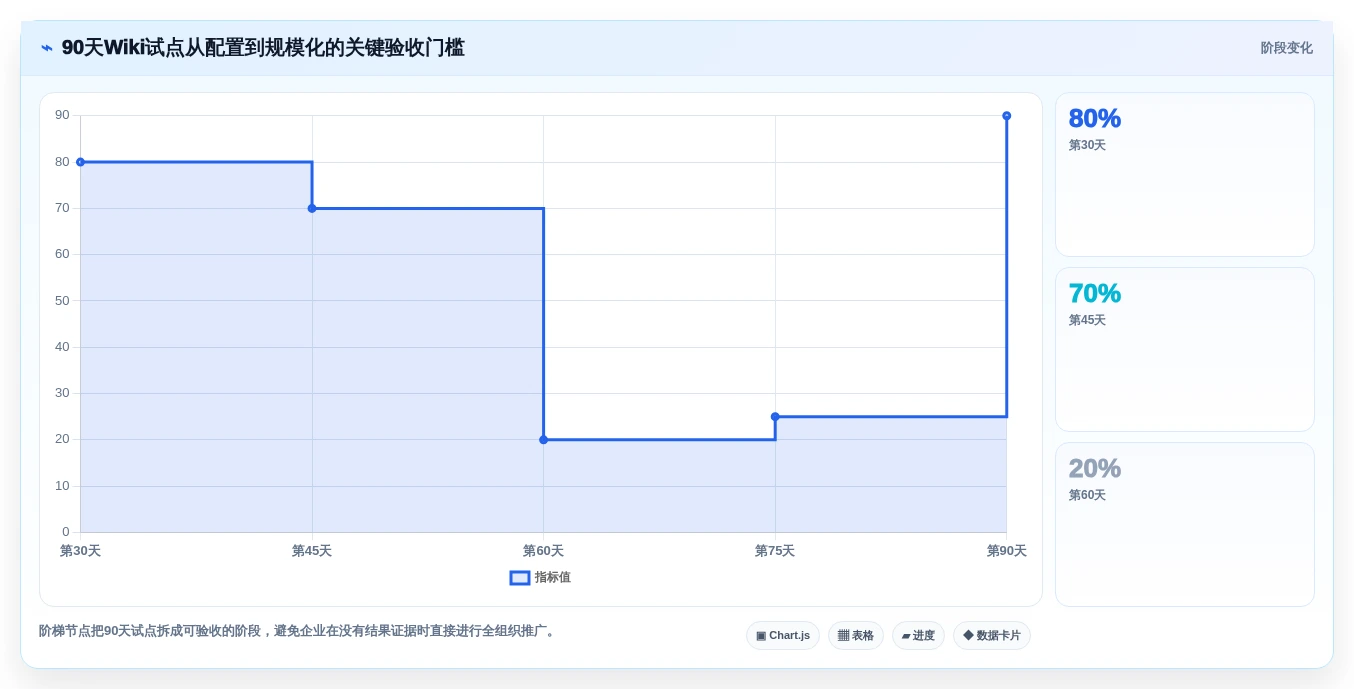
Task: Click the data point at 第30天
Action: [80, 162]
